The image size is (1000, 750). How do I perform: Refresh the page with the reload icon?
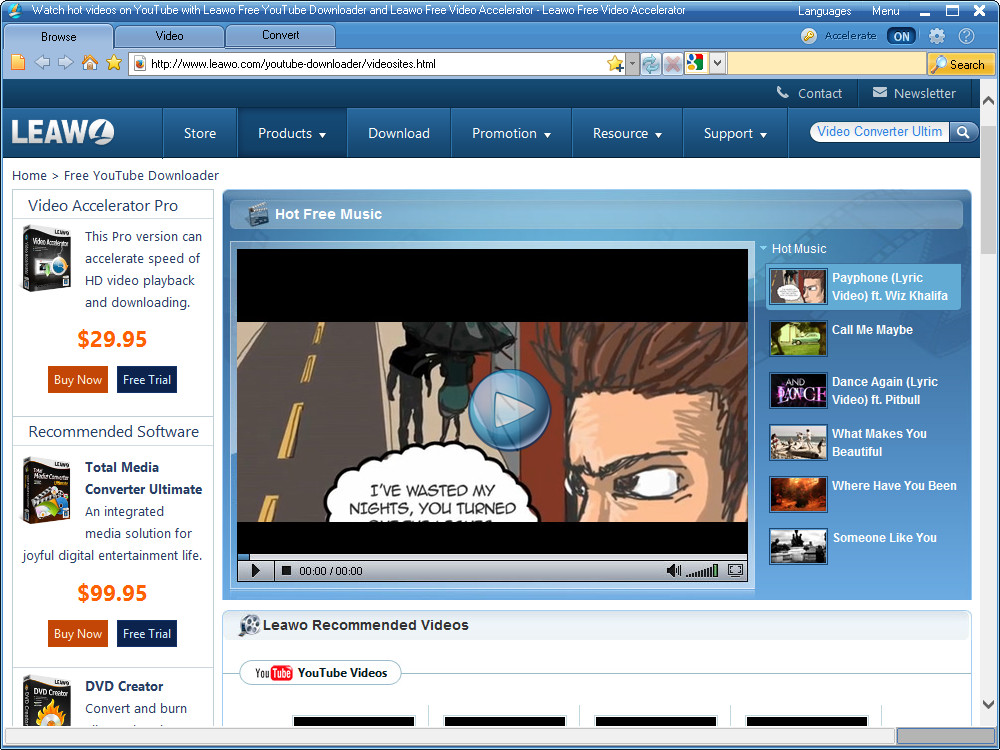pyautogui.click(x=651, y=64)
